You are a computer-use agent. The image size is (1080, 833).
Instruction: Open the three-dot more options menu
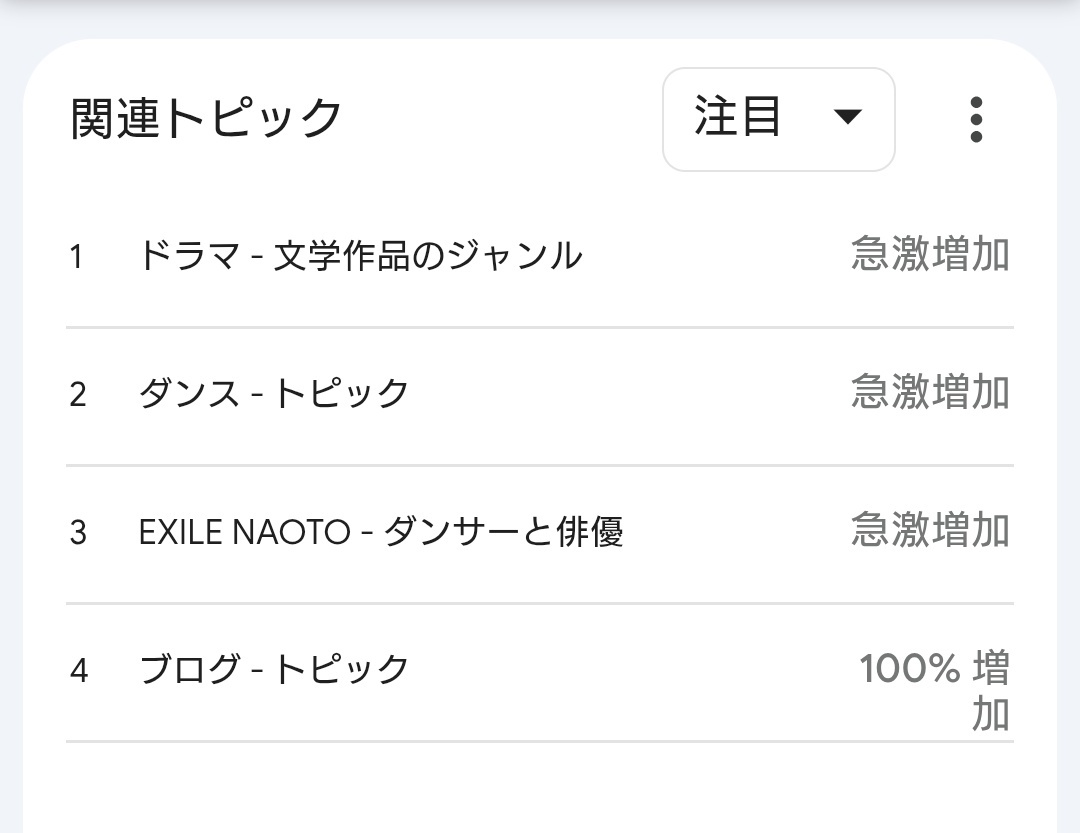point(975,119)
